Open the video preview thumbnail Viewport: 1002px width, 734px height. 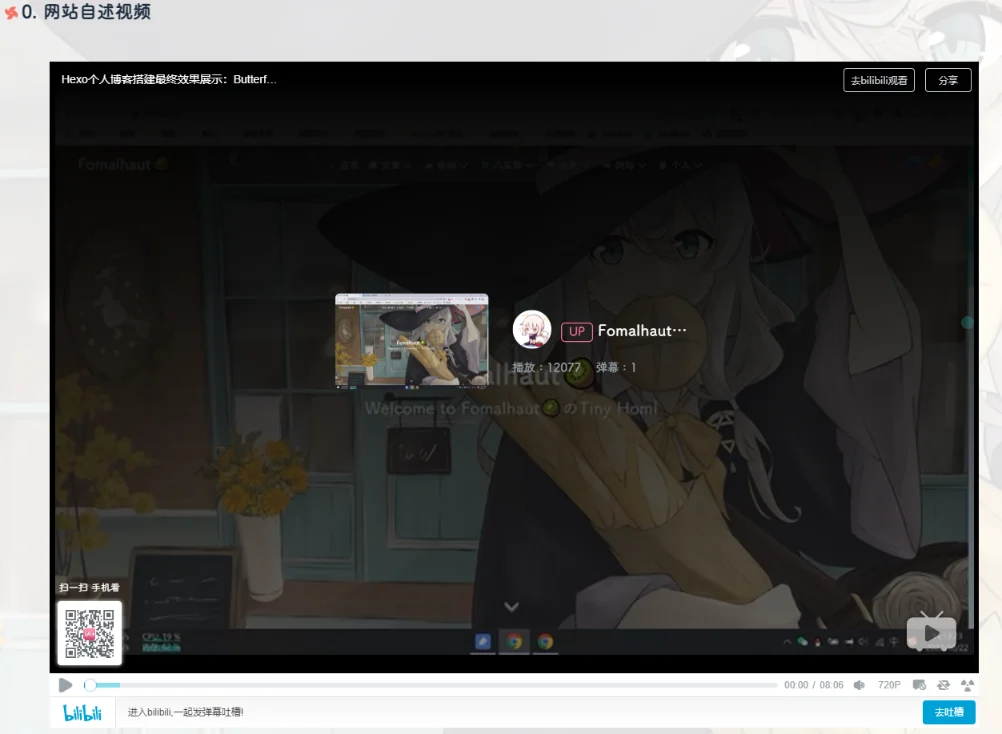click(411, 340)
